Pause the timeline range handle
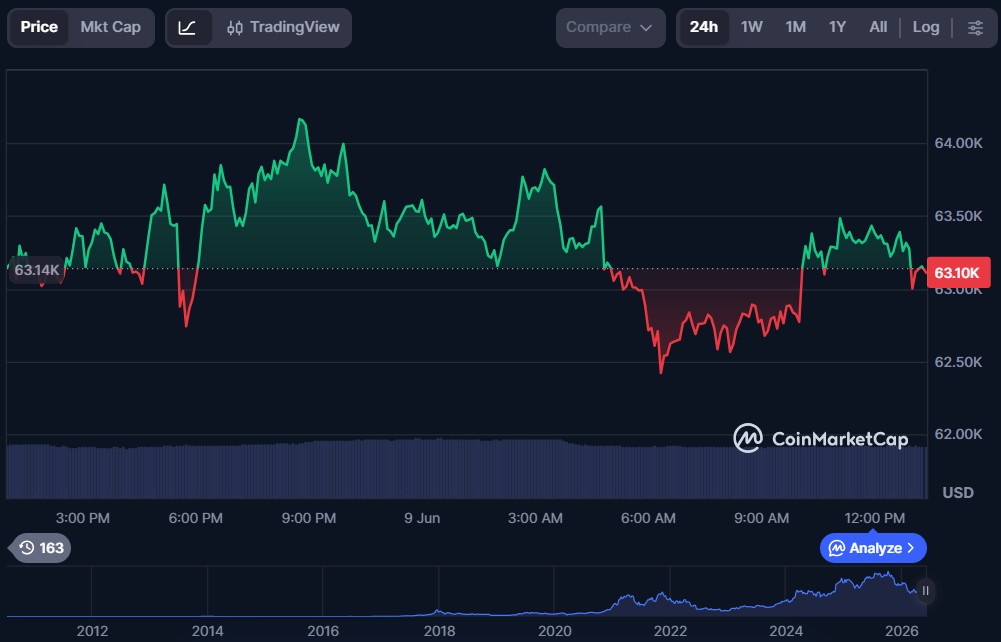The height and width of the screenshot is (642, 1001). point(925,591)
